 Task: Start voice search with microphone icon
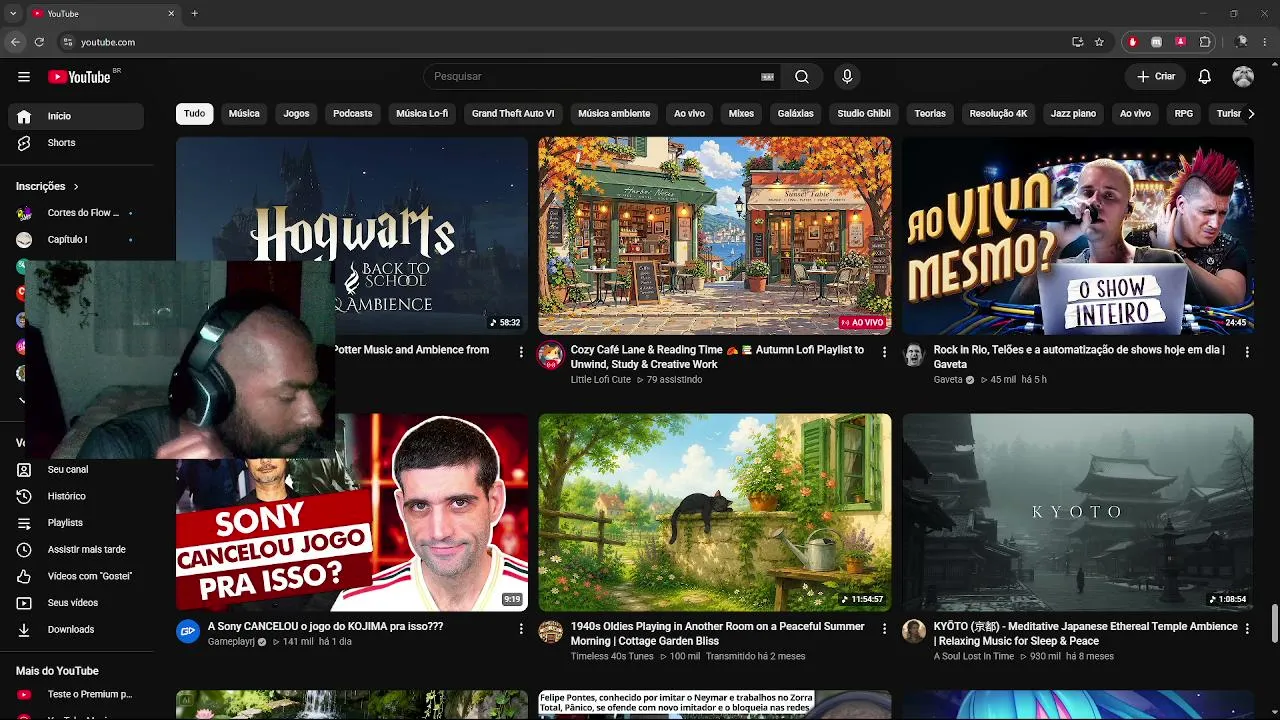(847, 77)
